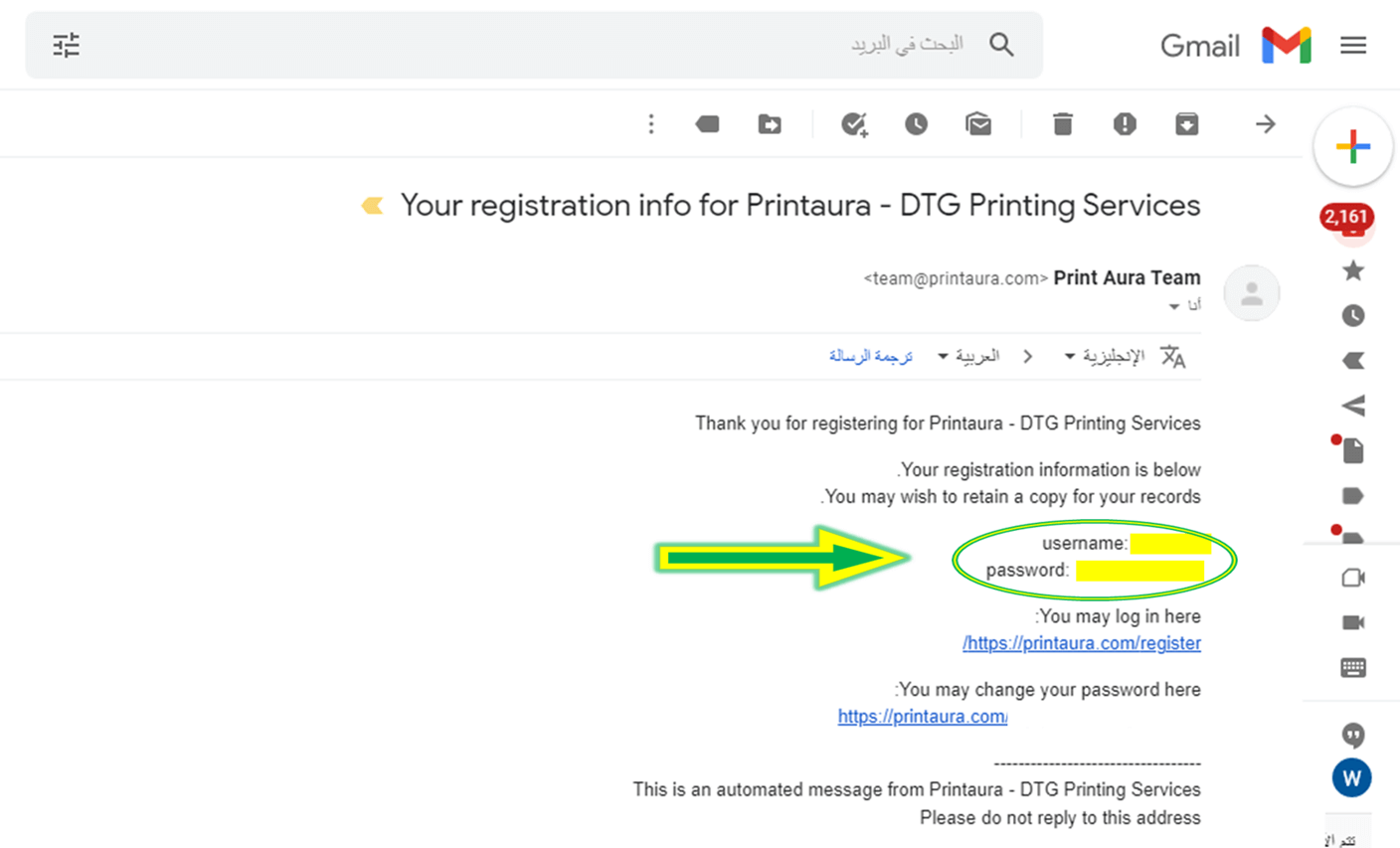Open the printaura.com/register login link

tap(1082, 643)
